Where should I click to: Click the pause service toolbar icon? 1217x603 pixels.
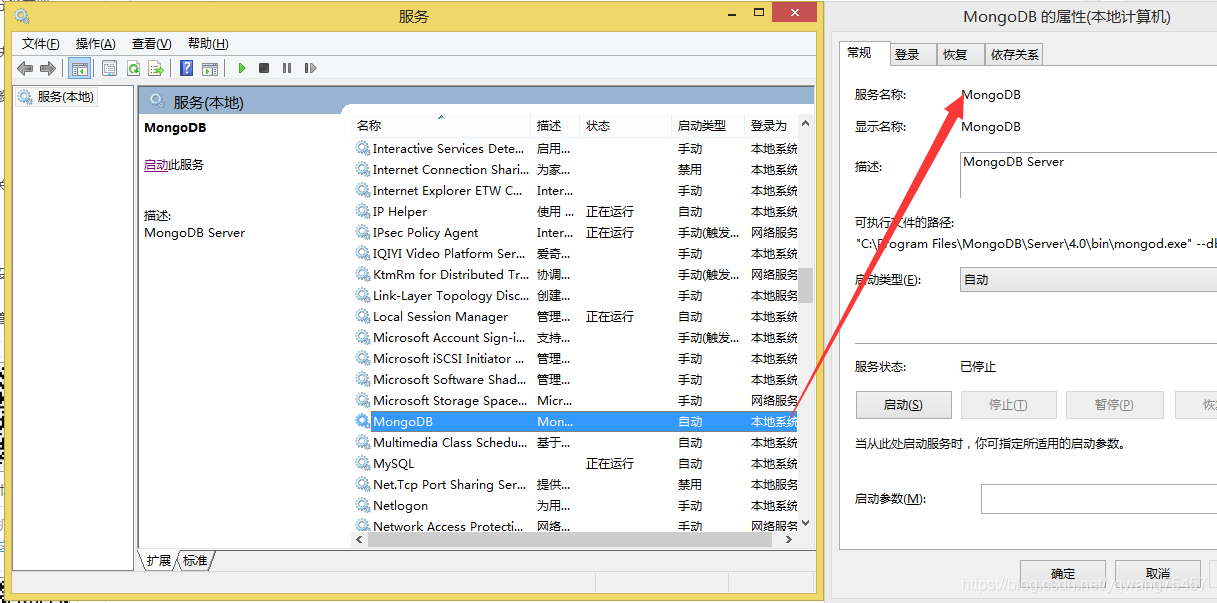[x=287, y=68]
